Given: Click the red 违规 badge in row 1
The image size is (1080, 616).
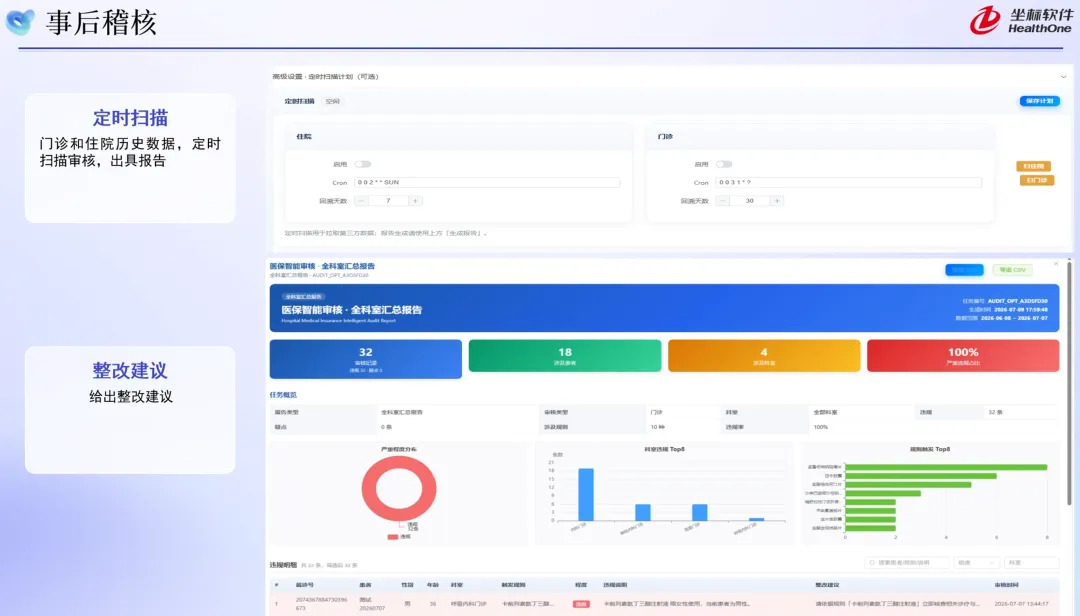Looking at the screenshot, I should pyautogui.click(x=581, y=604).
